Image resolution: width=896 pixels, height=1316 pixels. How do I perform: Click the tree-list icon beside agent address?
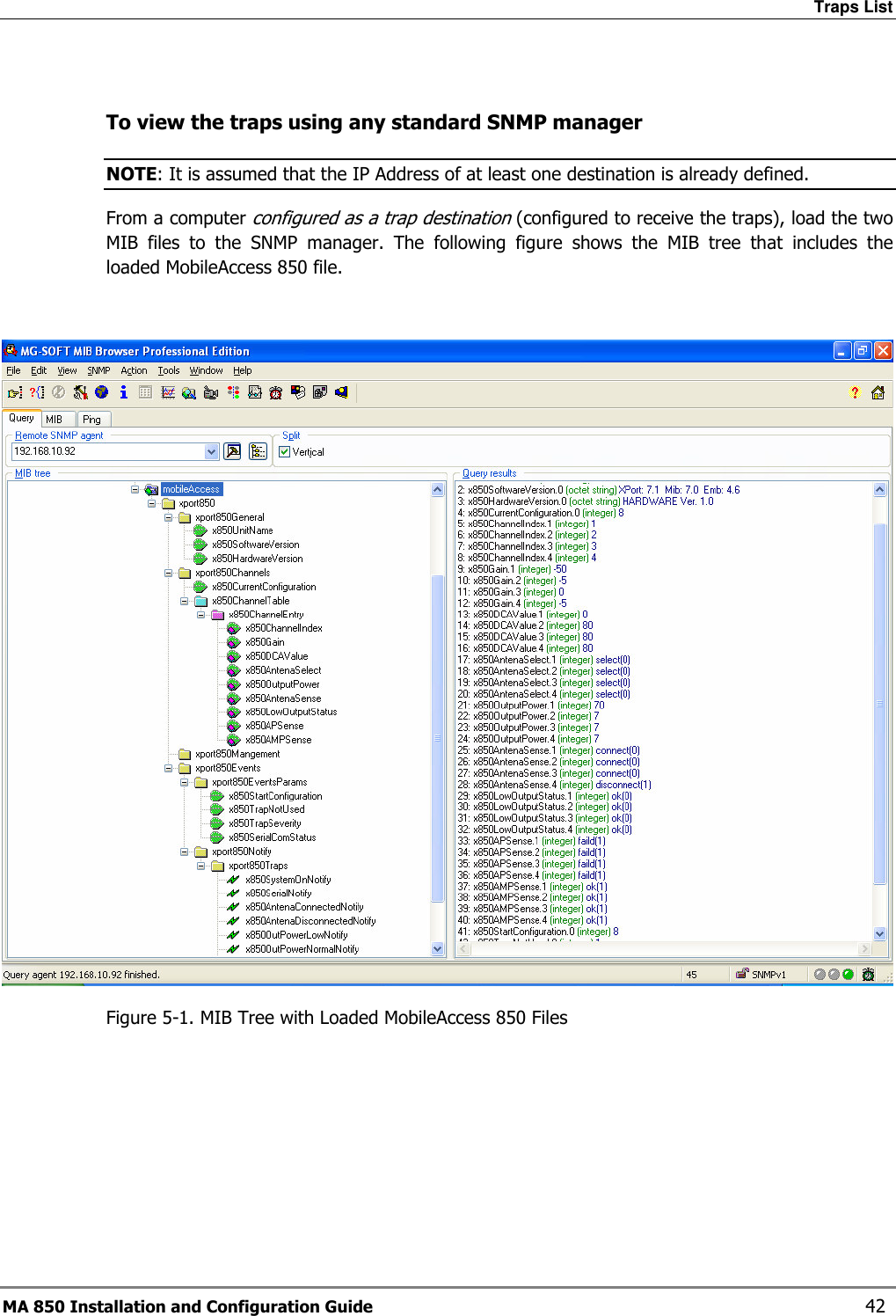(258, 451)
